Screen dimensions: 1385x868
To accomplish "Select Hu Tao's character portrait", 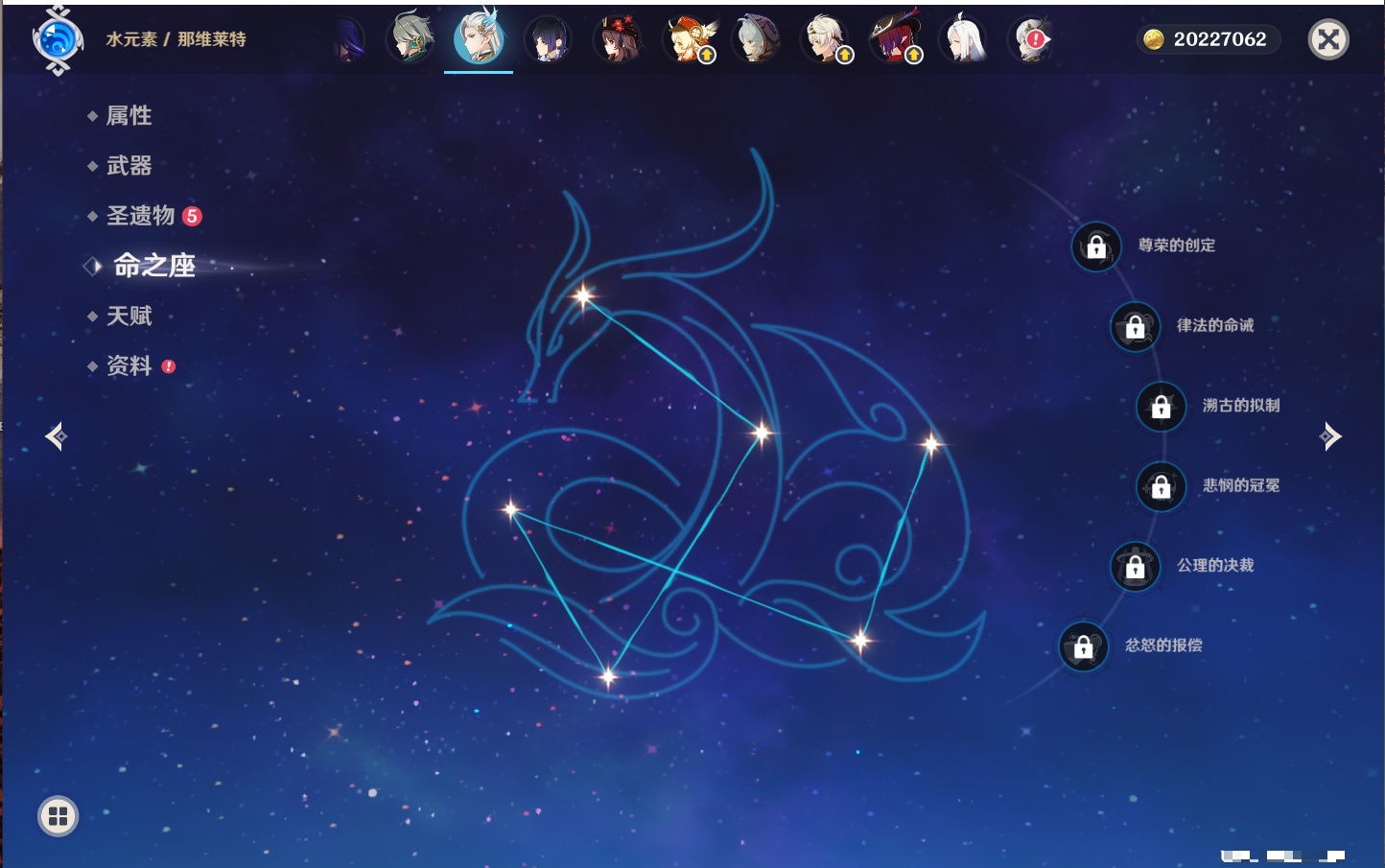I will 617,40.
